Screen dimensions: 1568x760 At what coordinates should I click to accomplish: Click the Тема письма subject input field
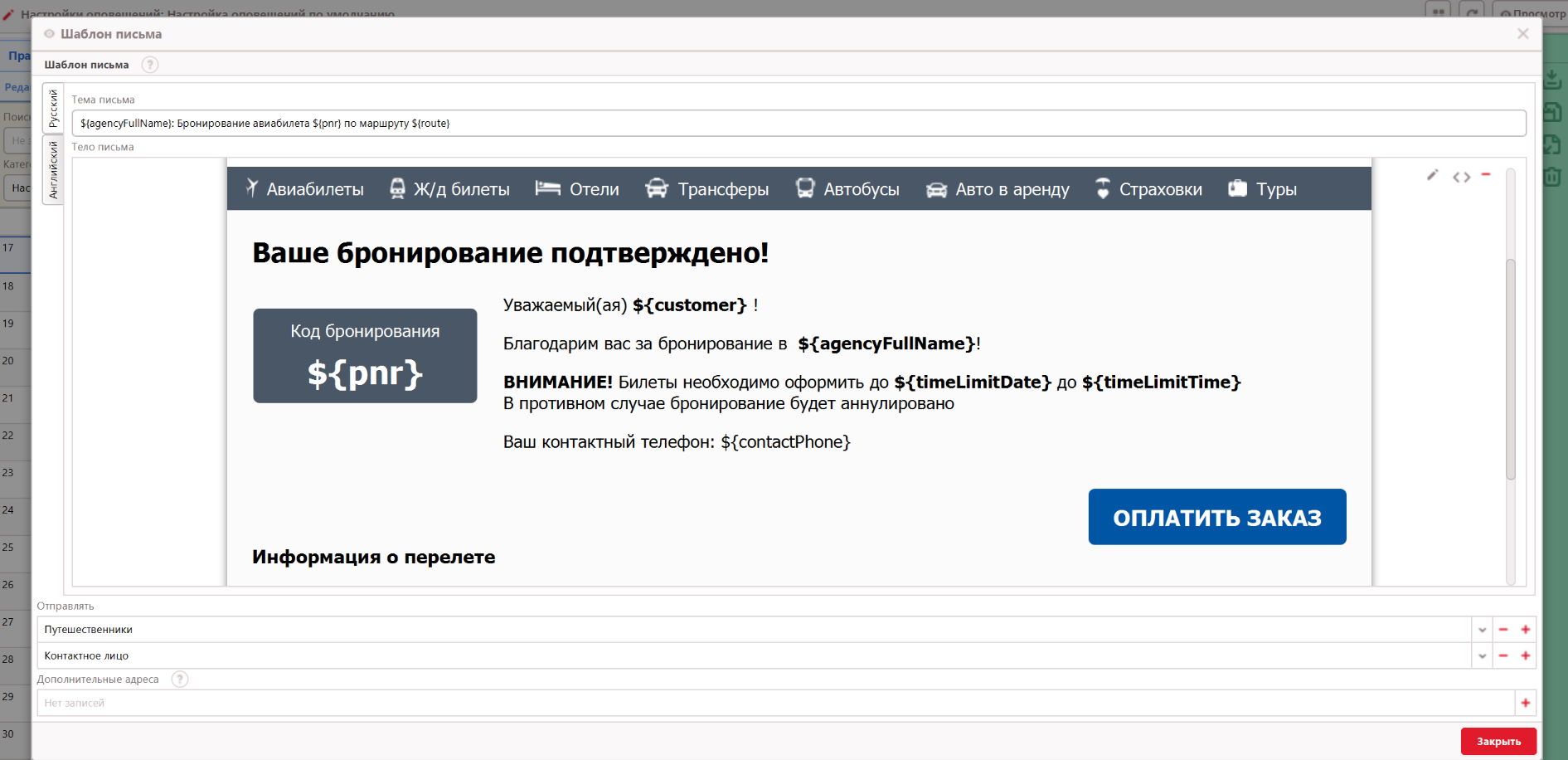click(x=798, y=124)
